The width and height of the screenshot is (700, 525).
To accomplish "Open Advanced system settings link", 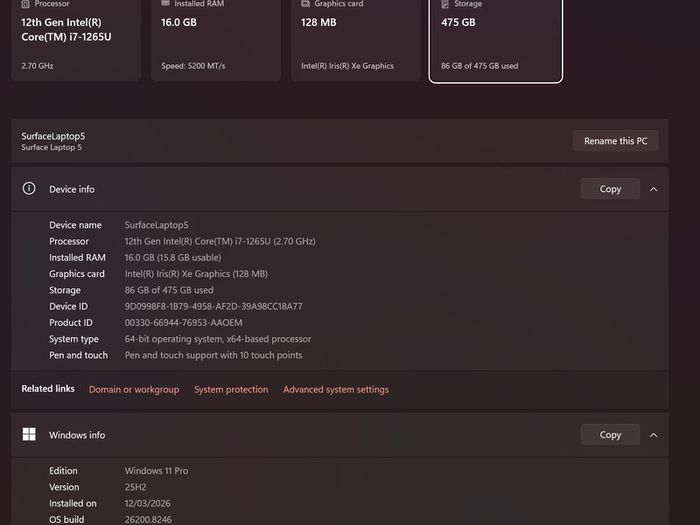I will tap(336, 389).
